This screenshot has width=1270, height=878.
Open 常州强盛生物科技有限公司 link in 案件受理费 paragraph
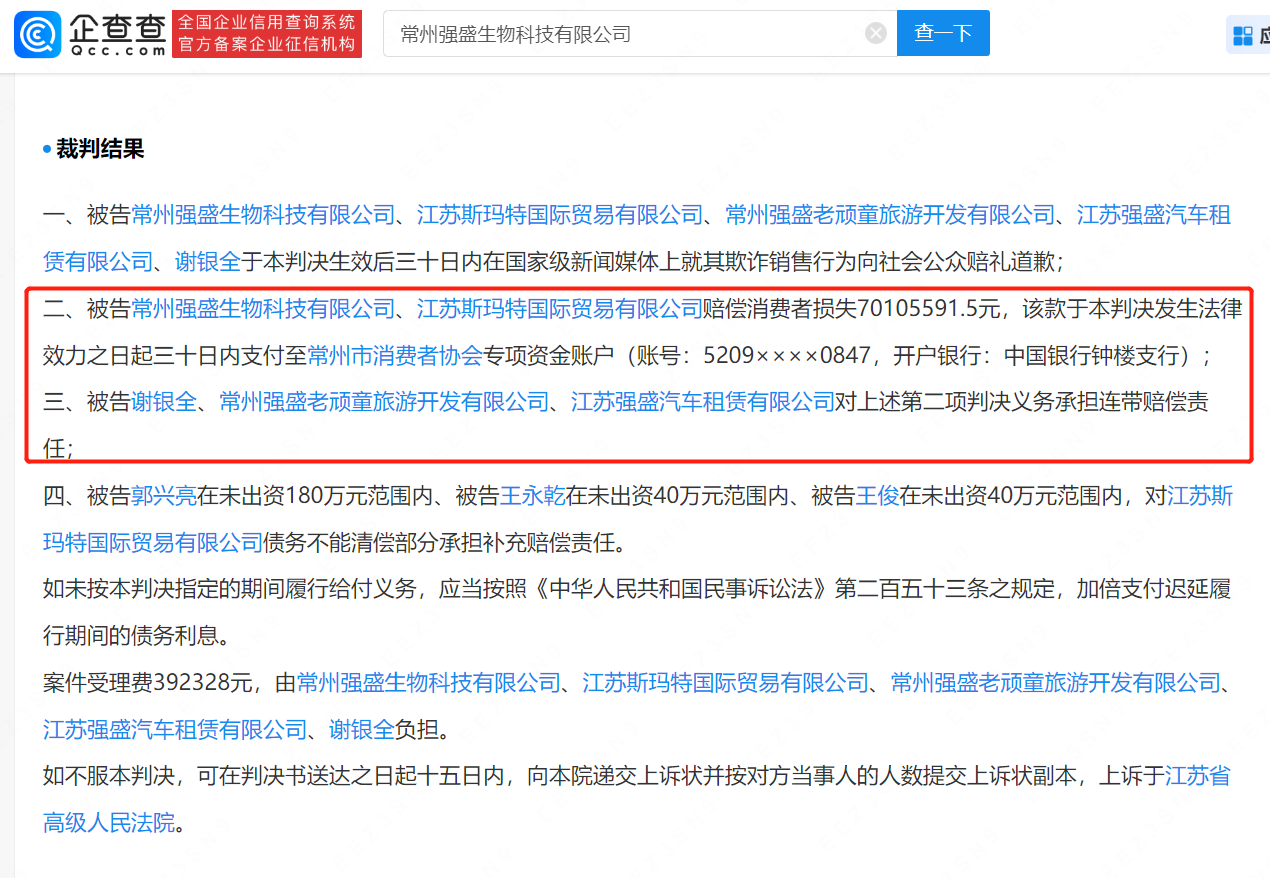429,683
